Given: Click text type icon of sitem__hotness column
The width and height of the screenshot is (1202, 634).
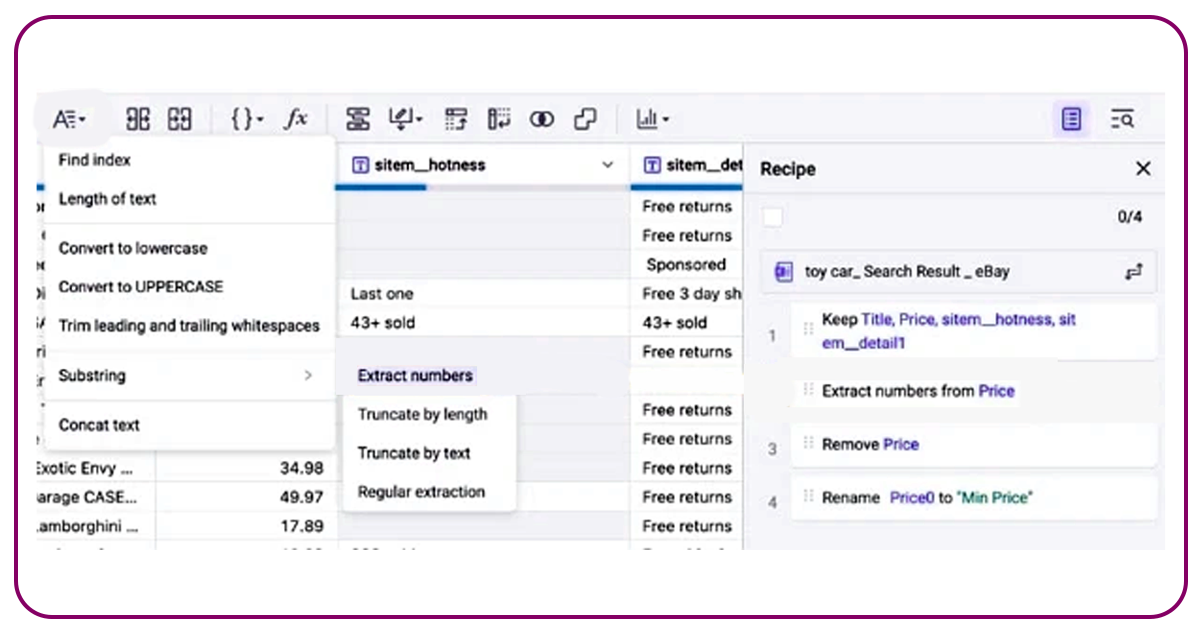Looking at the screenshot, I should click(x=361, y=165).
